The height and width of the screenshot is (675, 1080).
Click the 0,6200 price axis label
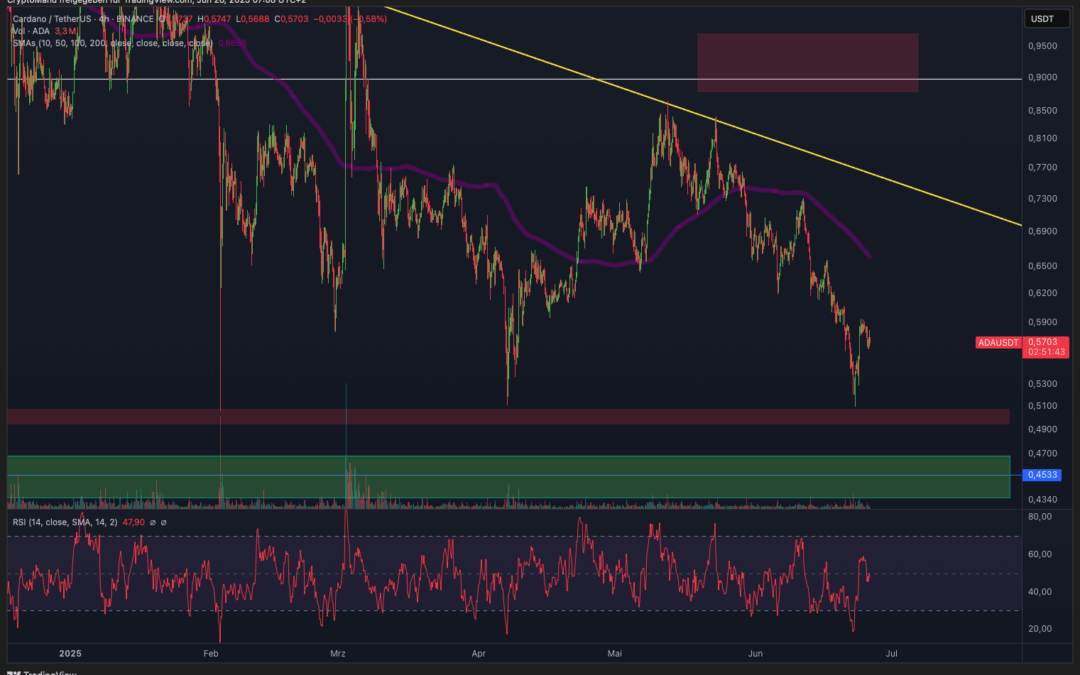[1042, 293]
